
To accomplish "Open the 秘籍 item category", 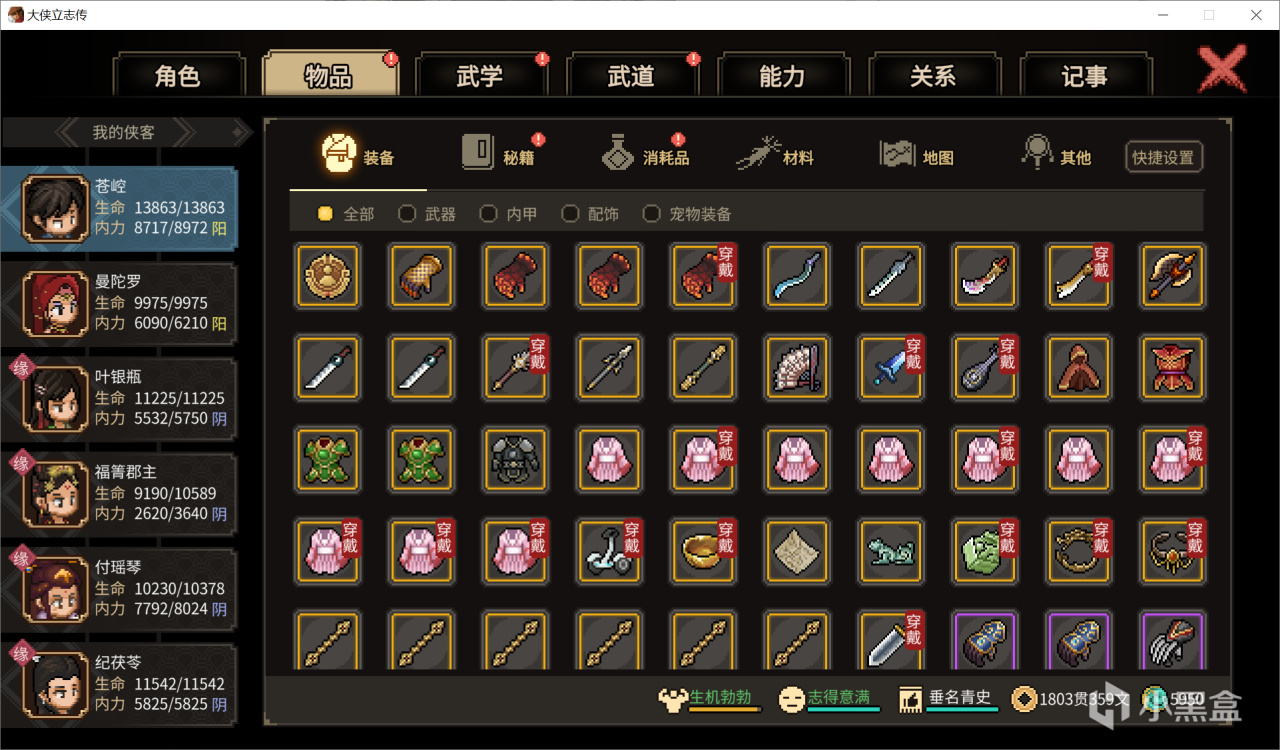I will pyautogui.click(x=498, y=155).
